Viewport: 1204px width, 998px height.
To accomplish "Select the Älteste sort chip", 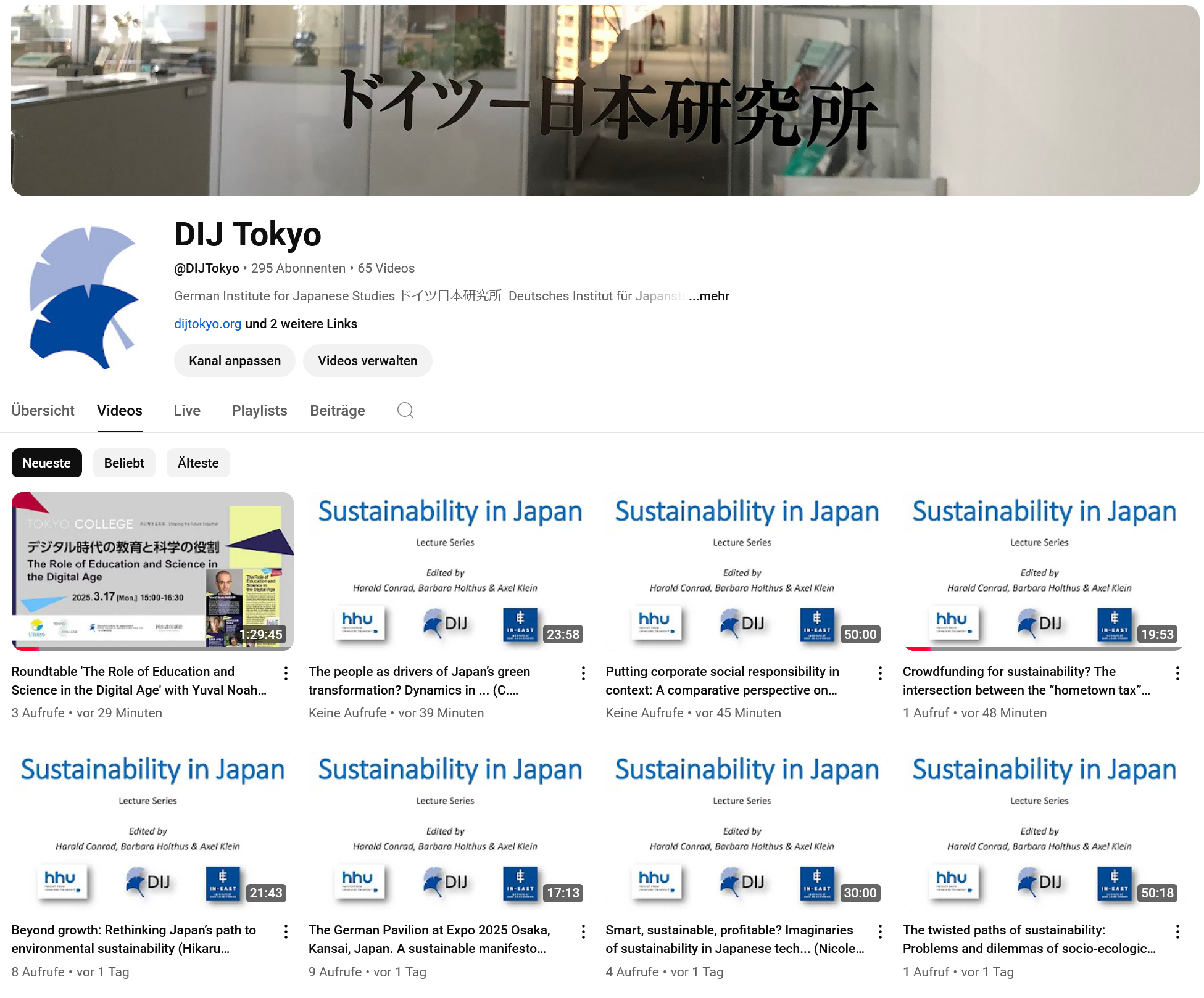I will [x=198, y=463].
